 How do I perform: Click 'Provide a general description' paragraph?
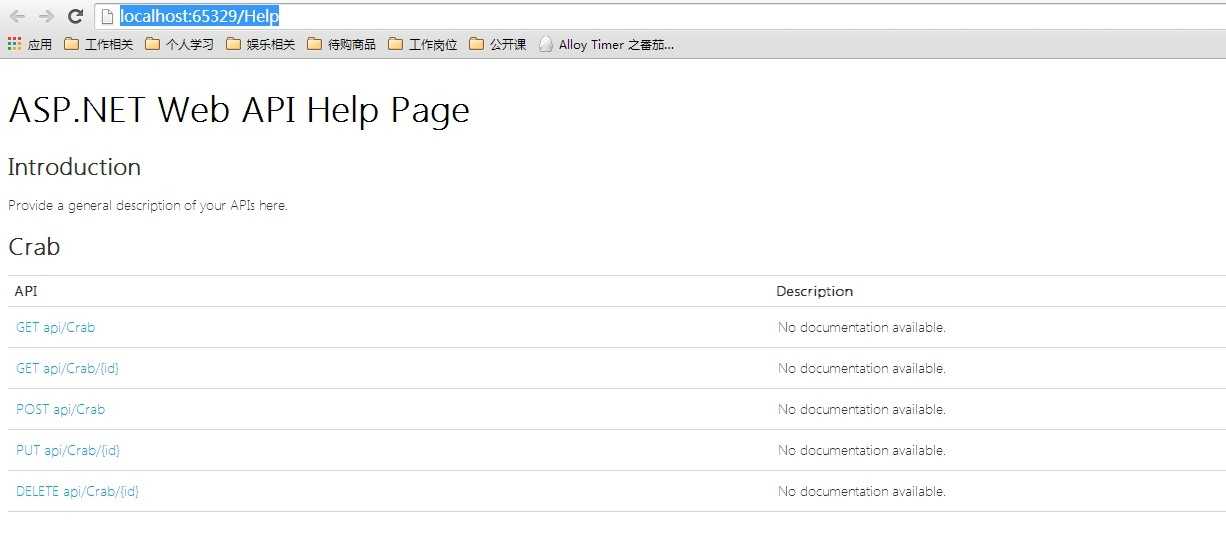(148, 206)
